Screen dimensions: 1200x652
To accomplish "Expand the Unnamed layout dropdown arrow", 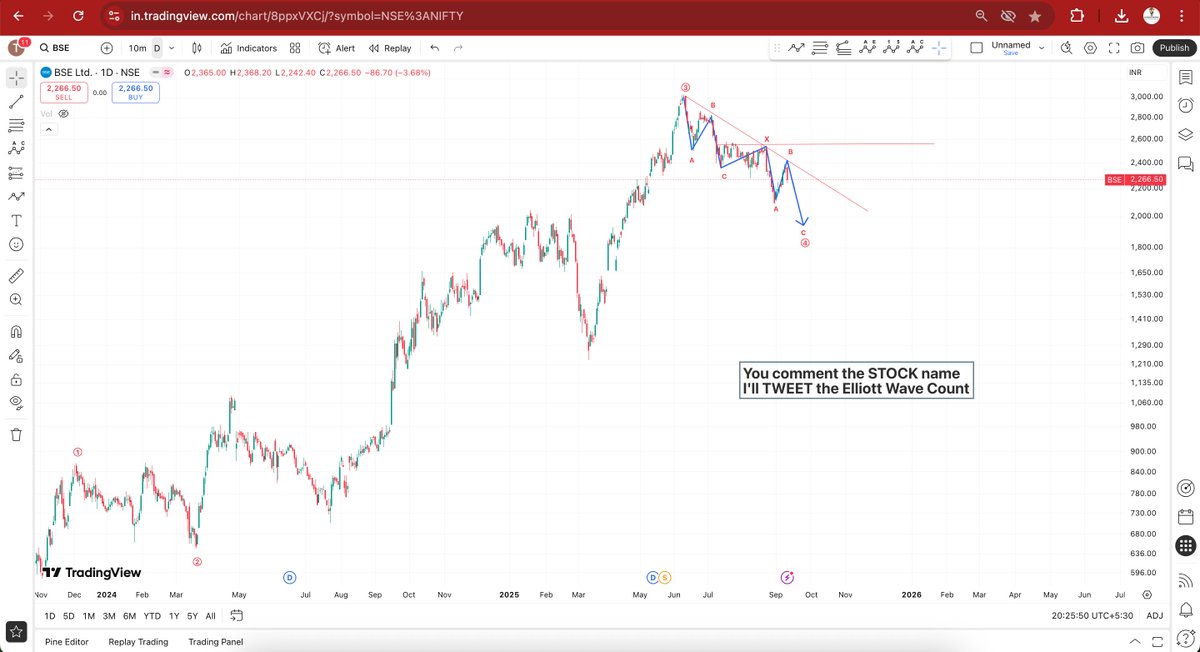I will tap(1041, 47).
